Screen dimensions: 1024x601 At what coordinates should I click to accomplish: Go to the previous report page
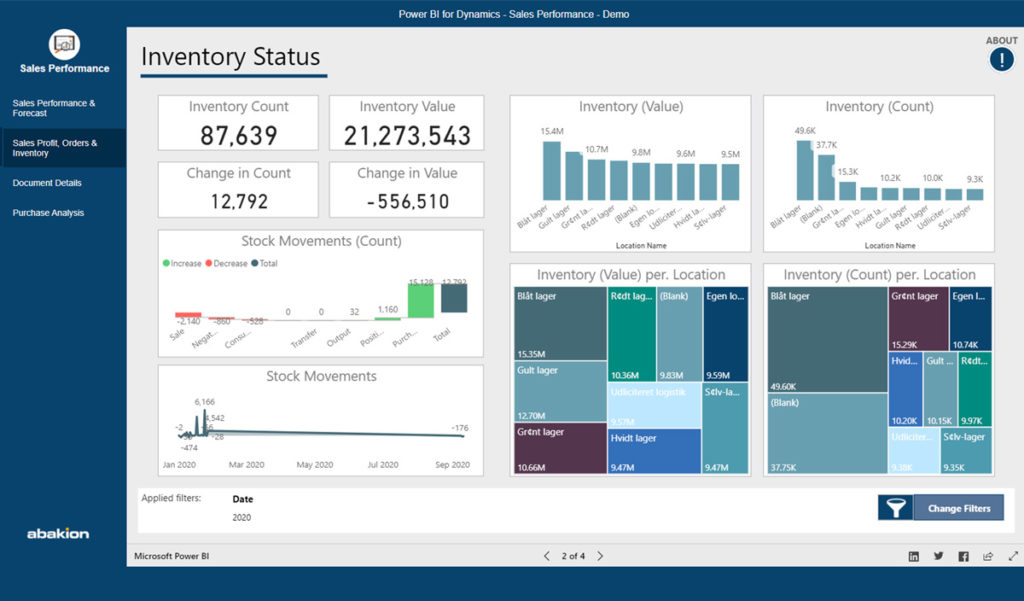(546, 555)
